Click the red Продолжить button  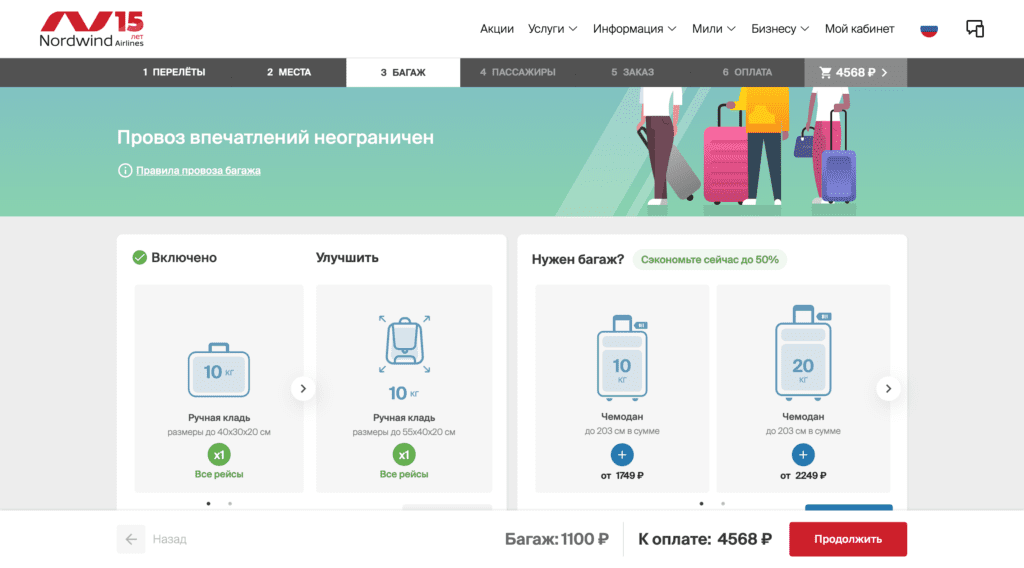click(x=848, y=539)
